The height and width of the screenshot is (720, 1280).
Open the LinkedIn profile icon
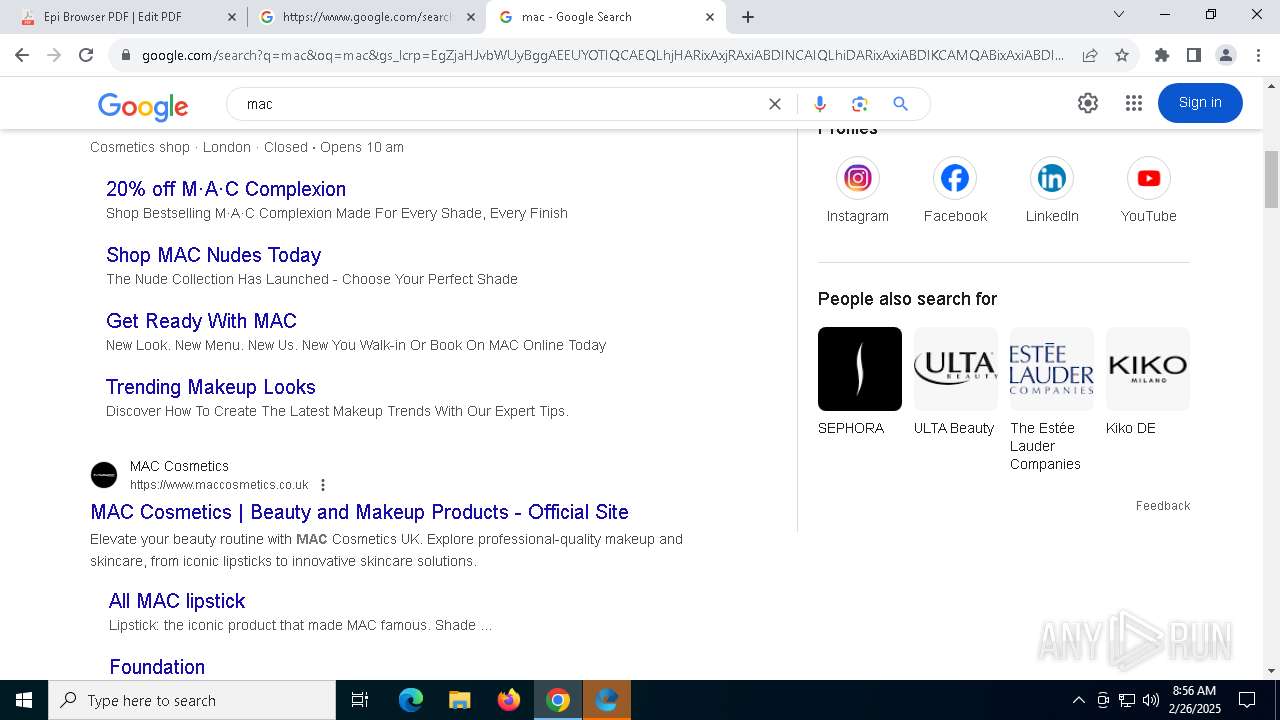(x=1052, y=178)
